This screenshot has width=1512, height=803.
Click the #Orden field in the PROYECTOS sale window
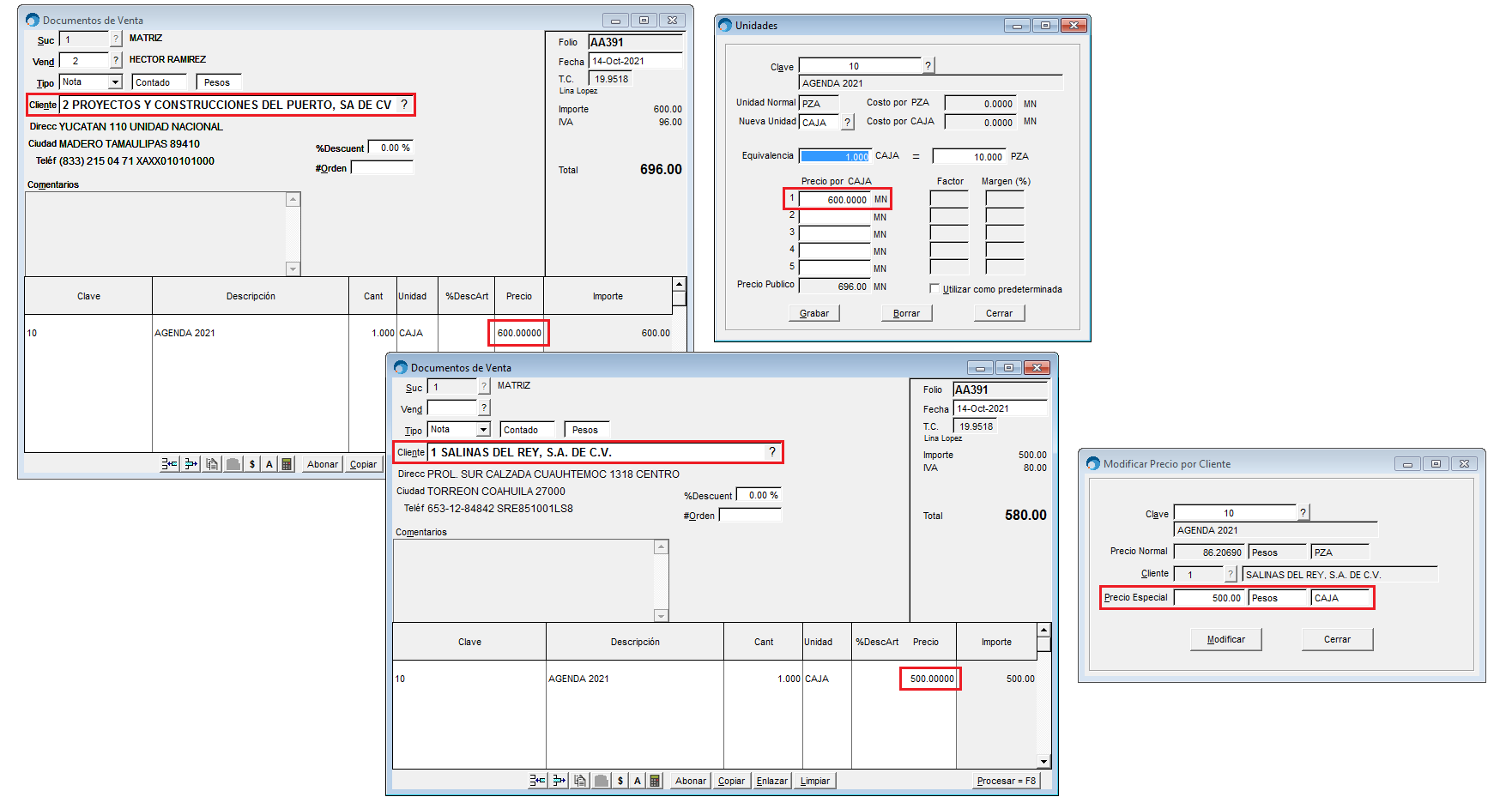tap(382, 168)
